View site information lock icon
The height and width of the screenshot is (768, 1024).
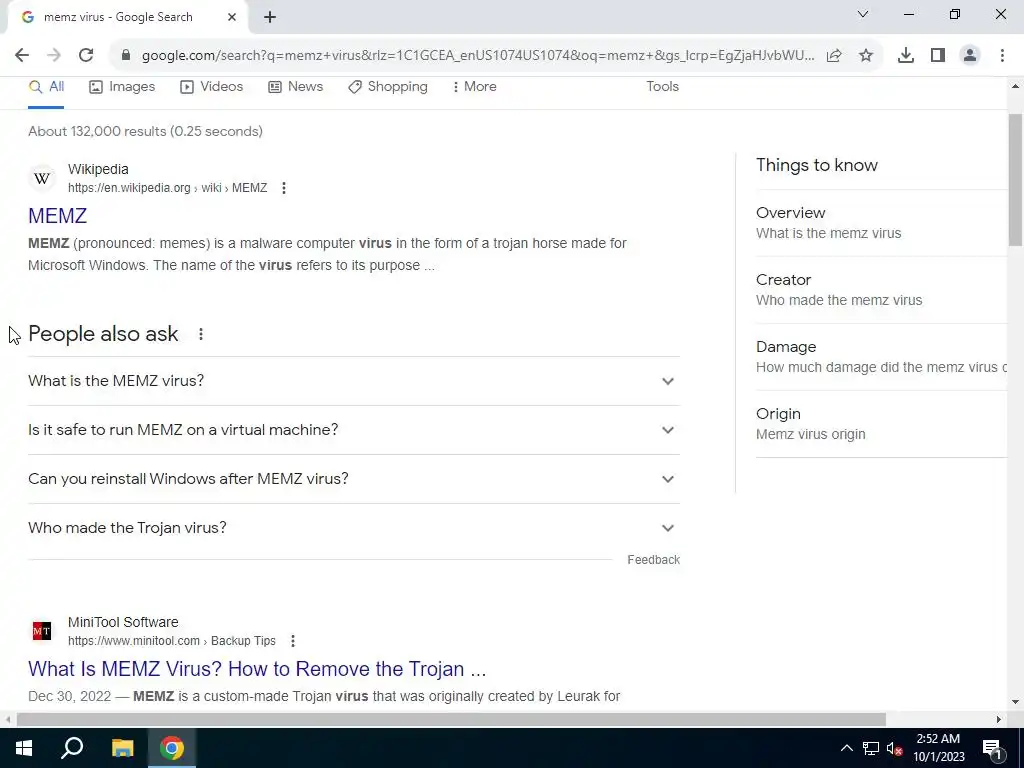click(x=126, y=56)
